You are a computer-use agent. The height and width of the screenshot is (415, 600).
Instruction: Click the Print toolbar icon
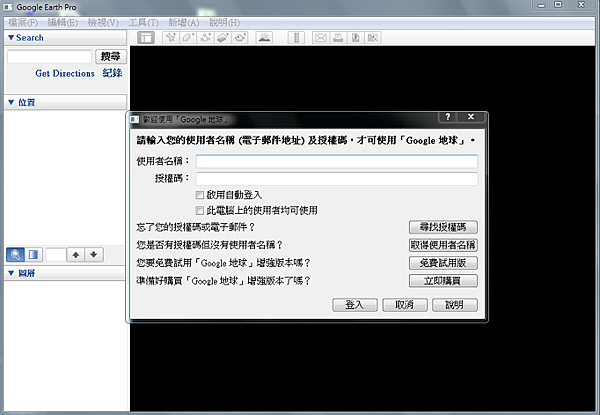tap(338, 38)
